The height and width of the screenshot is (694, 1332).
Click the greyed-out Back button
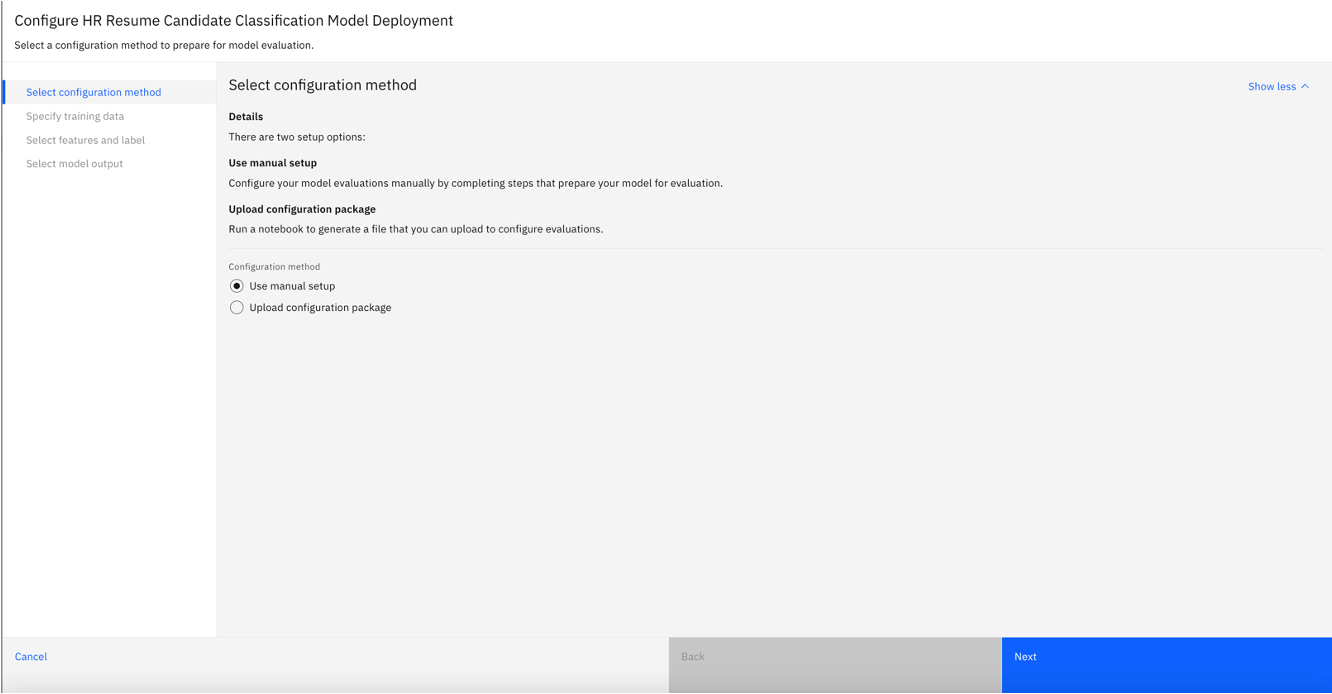(x=835, y=657)
